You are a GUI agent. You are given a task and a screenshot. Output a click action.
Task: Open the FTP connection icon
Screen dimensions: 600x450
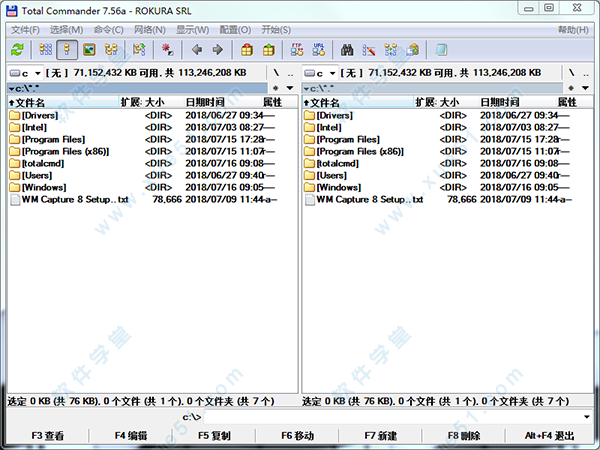pyautogui.click(x=296, y=49)
